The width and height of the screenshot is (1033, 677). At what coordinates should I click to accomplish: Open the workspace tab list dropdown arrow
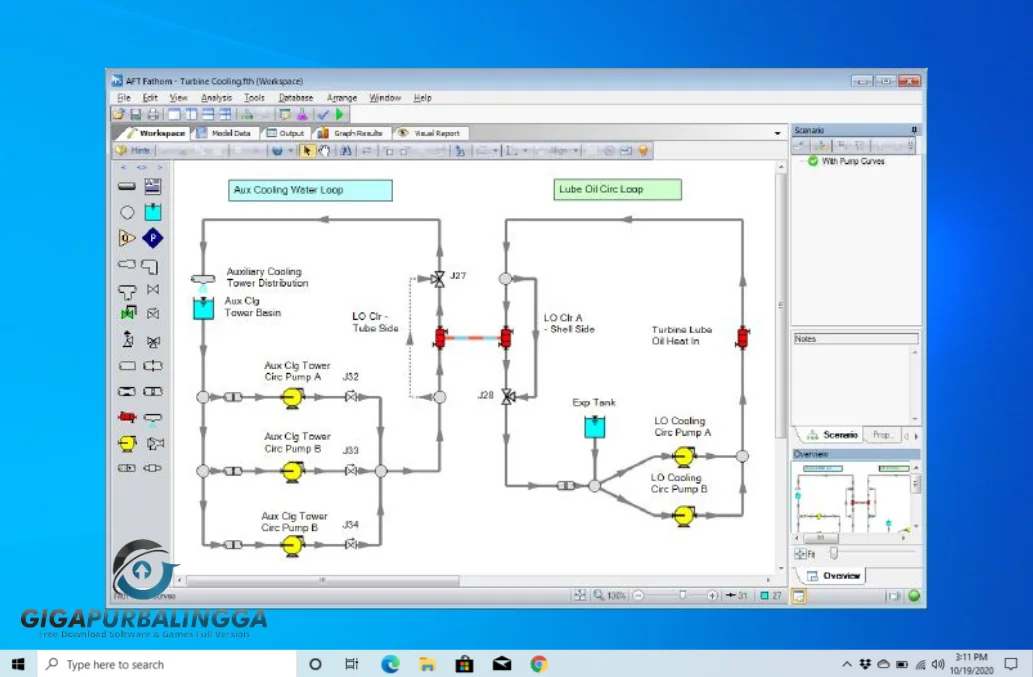777,133
